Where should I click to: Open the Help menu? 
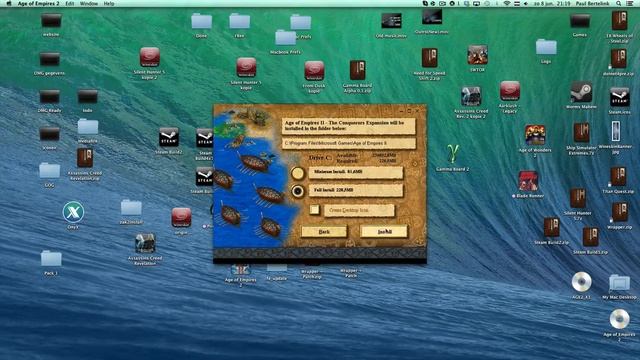109,3
